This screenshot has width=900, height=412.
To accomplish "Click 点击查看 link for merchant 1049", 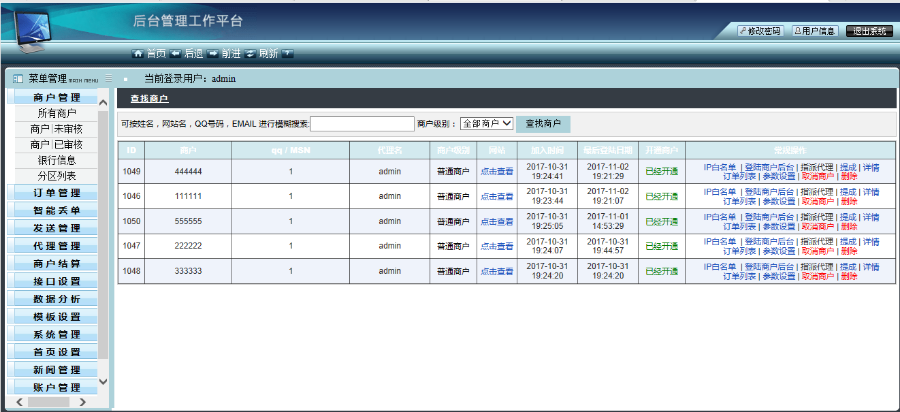I will (496, 171).
